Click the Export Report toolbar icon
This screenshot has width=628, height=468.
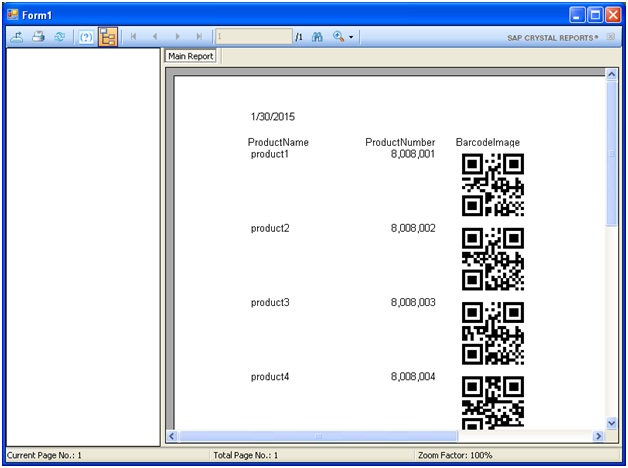click(x=16, y=37)
